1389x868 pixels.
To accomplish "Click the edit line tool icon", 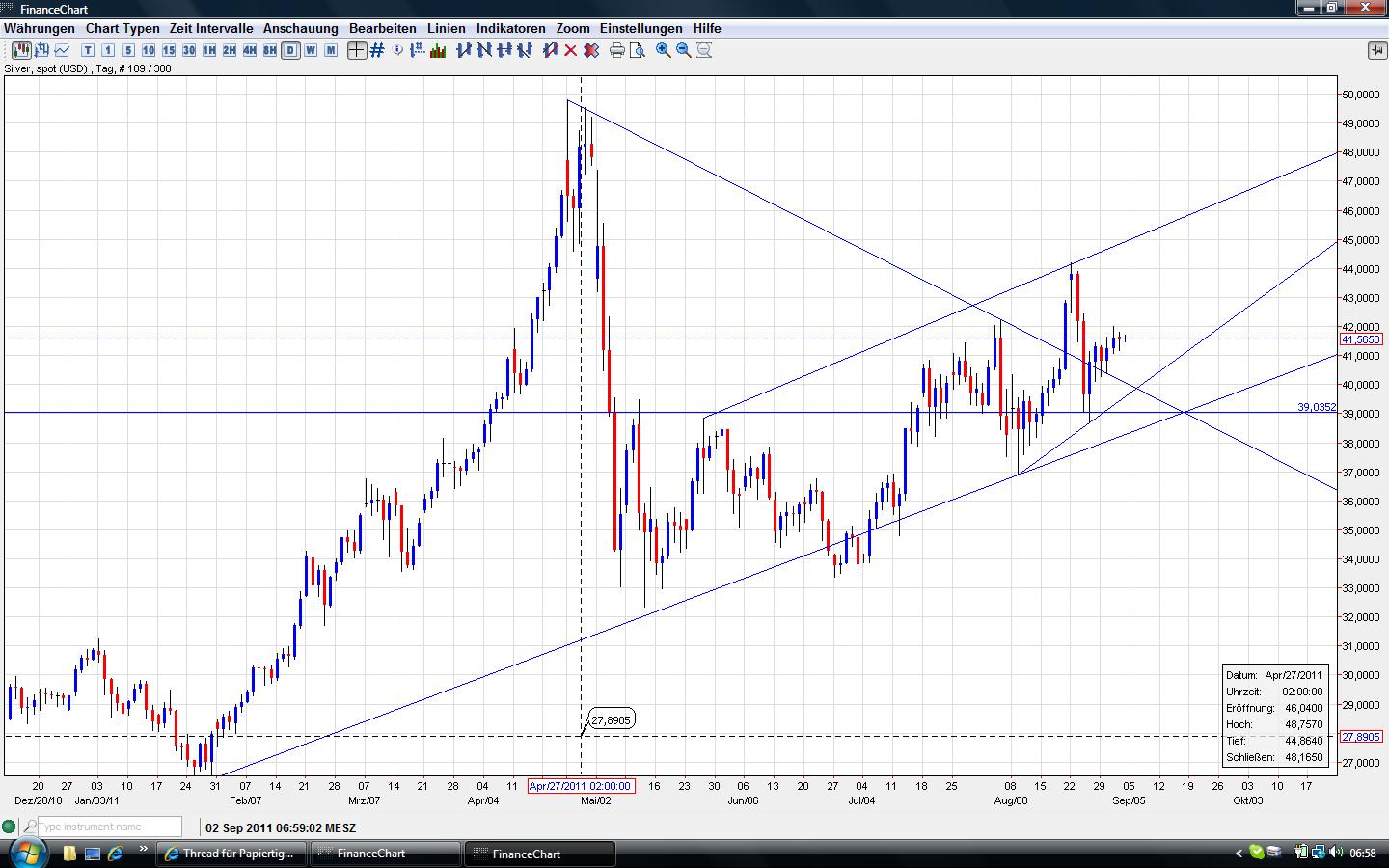I will (x=551, y=50).
